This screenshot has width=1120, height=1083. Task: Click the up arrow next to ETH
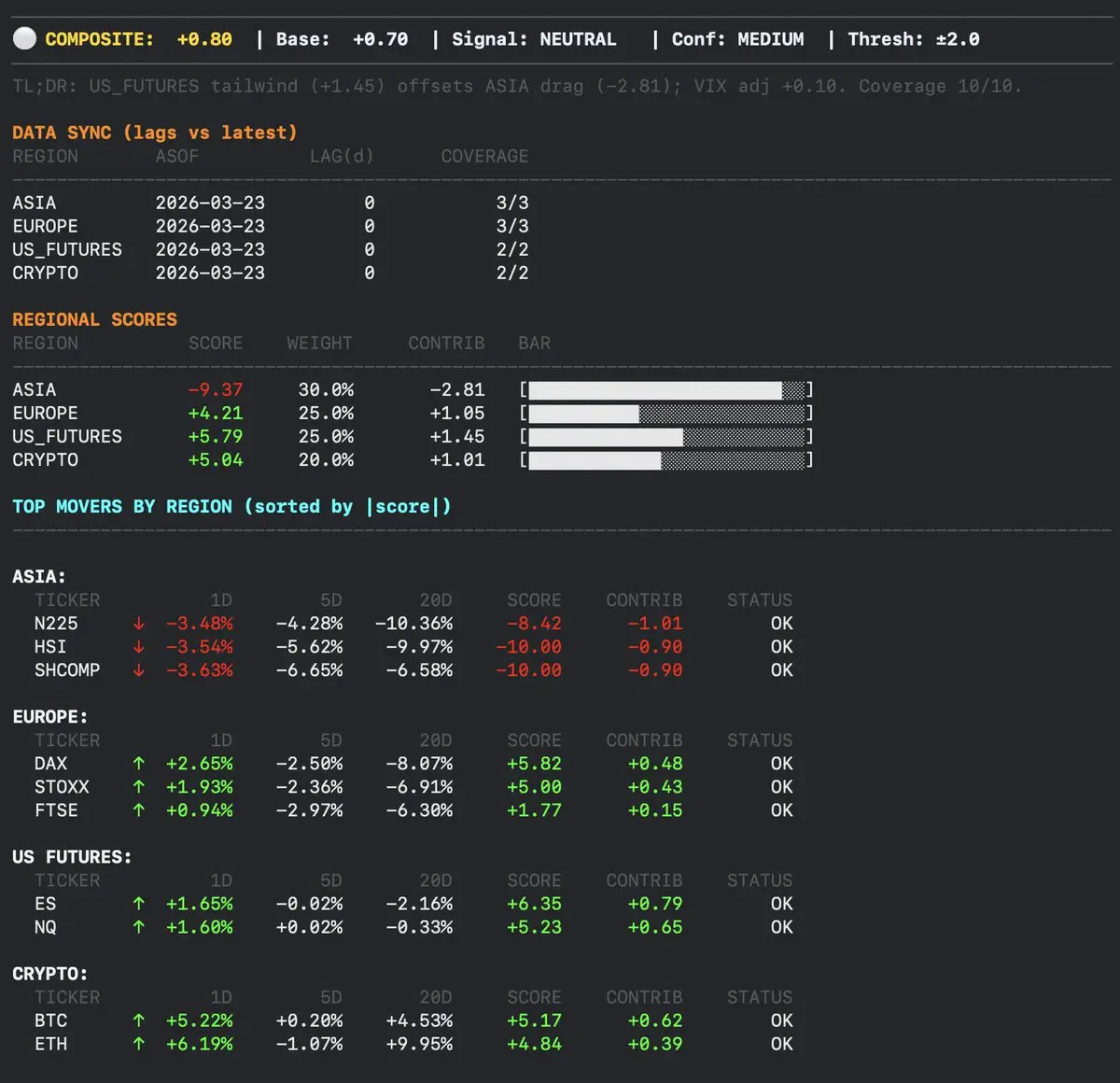(139, 1044)
